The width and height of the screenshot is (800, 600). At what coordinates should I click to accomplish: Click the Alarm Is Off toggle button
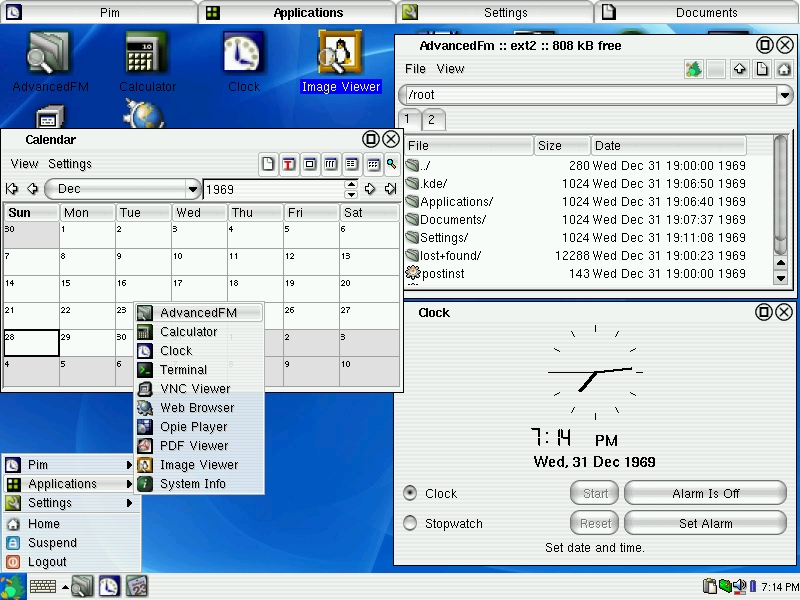(705, 493)
